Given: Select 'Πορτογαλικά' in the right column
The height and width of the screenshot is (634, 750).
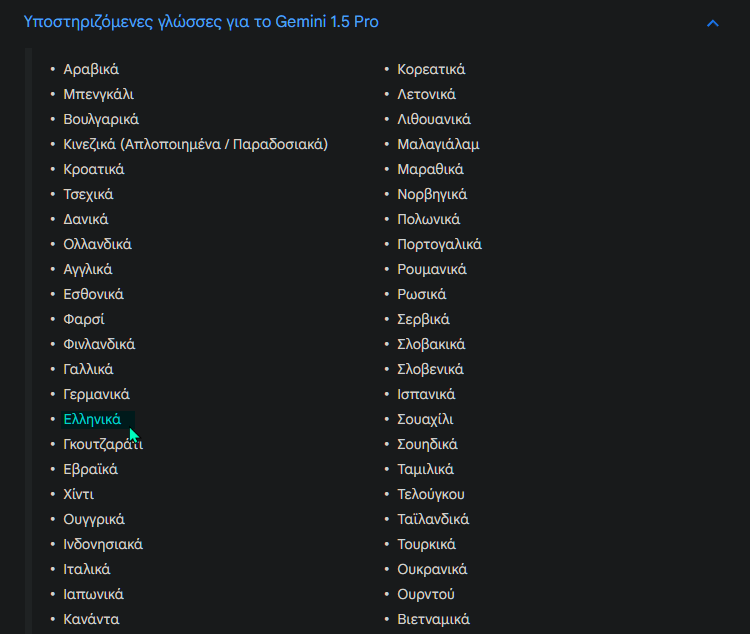Looking at the screenshot, I should click(439, 245).
